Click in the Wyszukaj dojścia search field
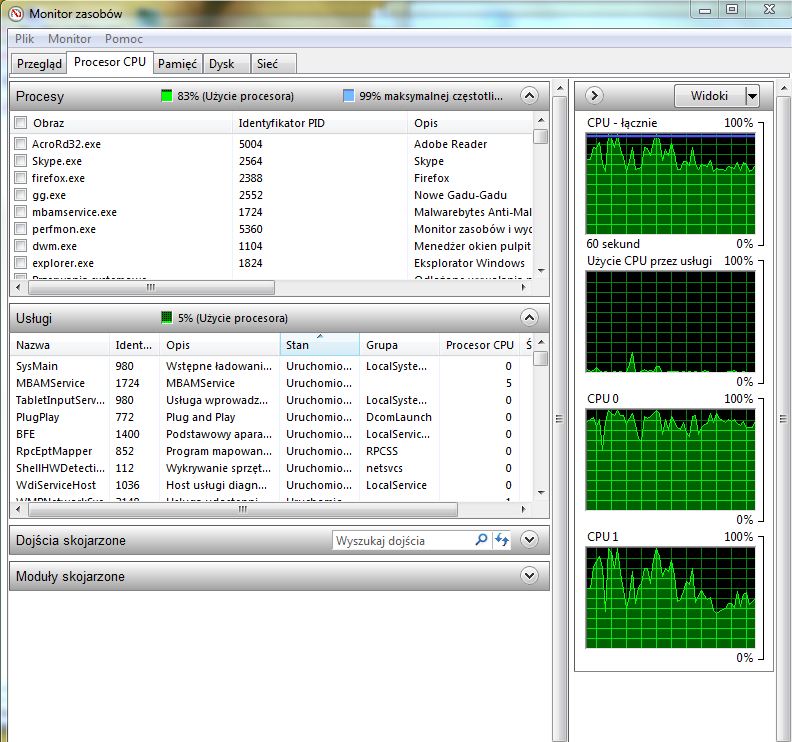This screenshot has height=742, width=792. pyautogui.click(x=403, y=540)
